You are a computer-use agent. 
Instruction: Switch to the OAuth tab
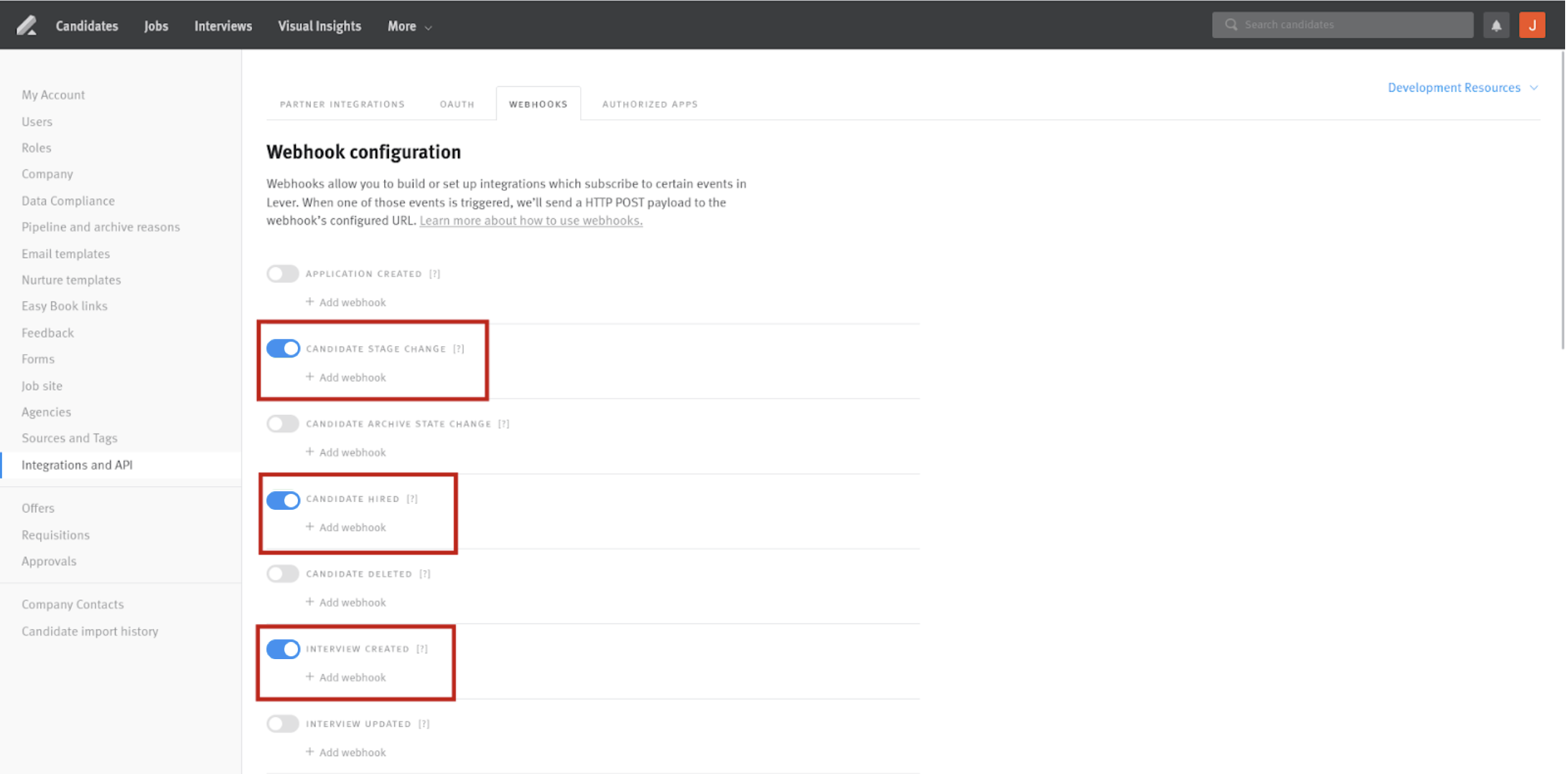[457, 103]
